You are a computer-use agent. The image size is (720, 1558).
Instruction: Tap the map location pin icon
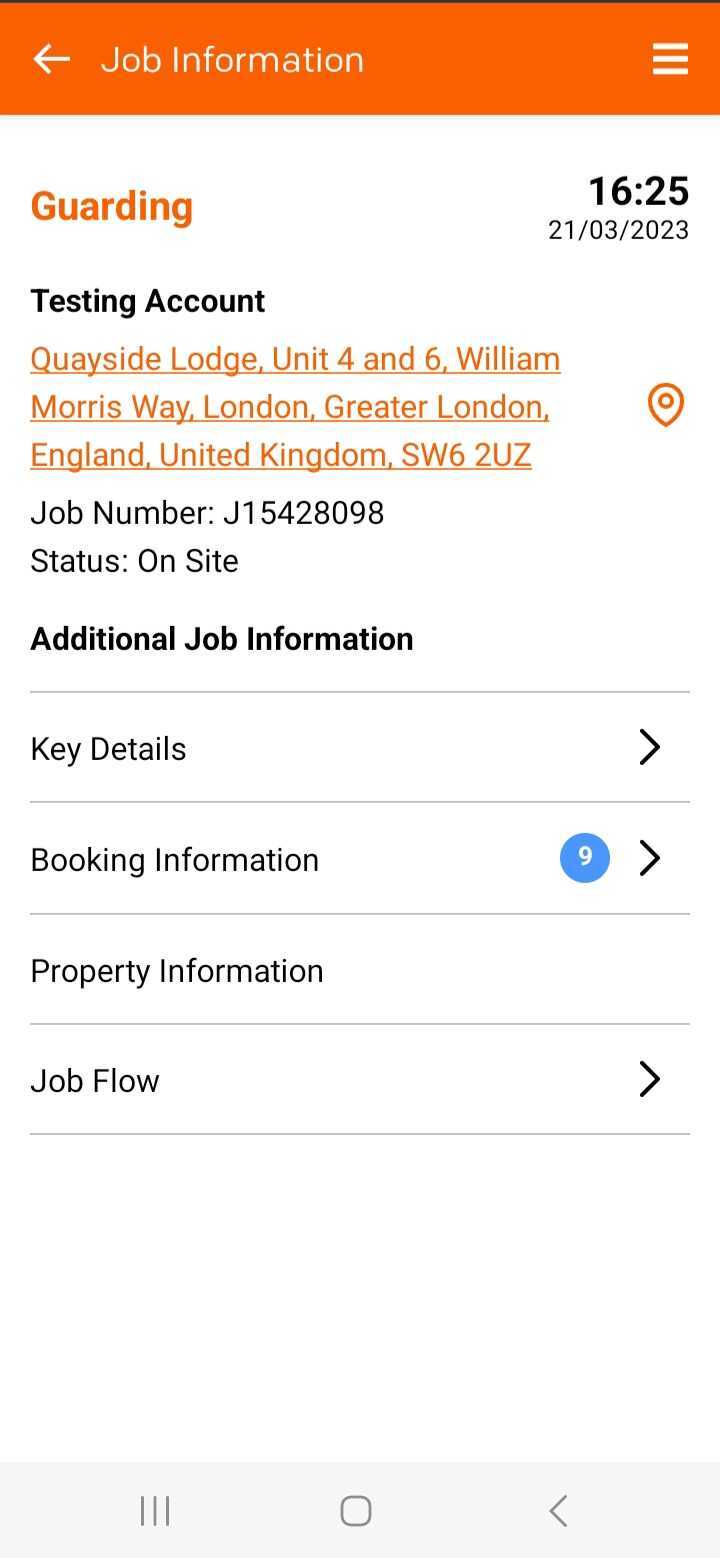tap(666, 405)
